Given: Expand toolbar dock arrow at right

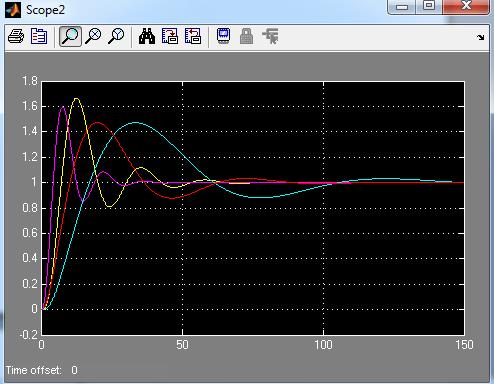Looking at the screenshot, I should pyautogui.click(x=480, y=37).
